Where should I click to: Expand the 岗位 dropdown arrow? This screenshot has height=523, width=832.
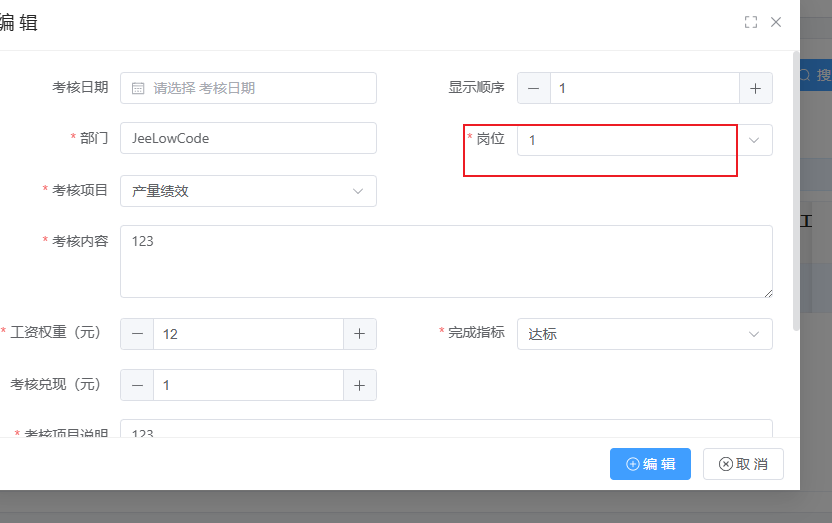755,140
